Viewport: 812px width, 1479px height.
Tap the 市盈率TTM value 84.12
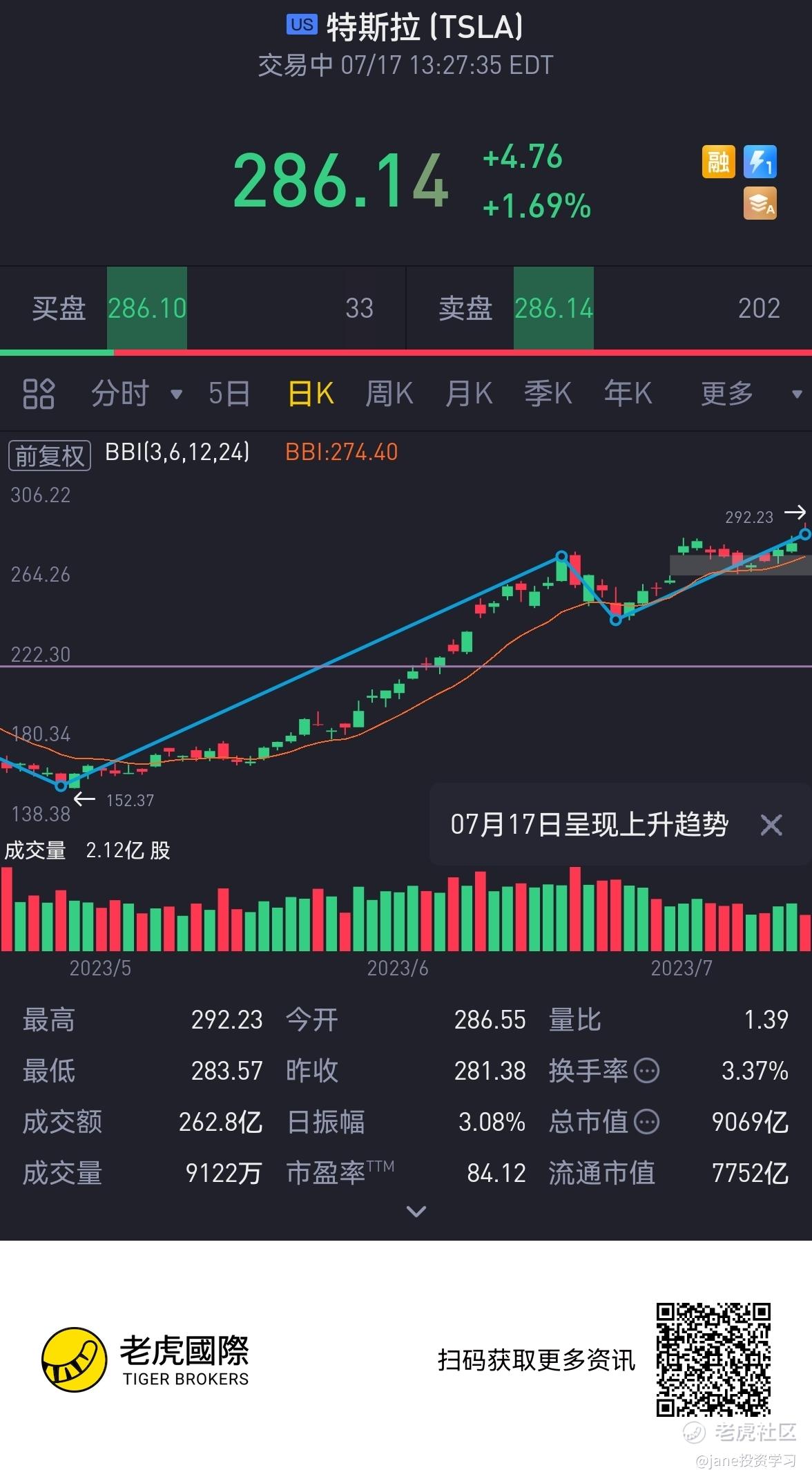point(496,1173)
